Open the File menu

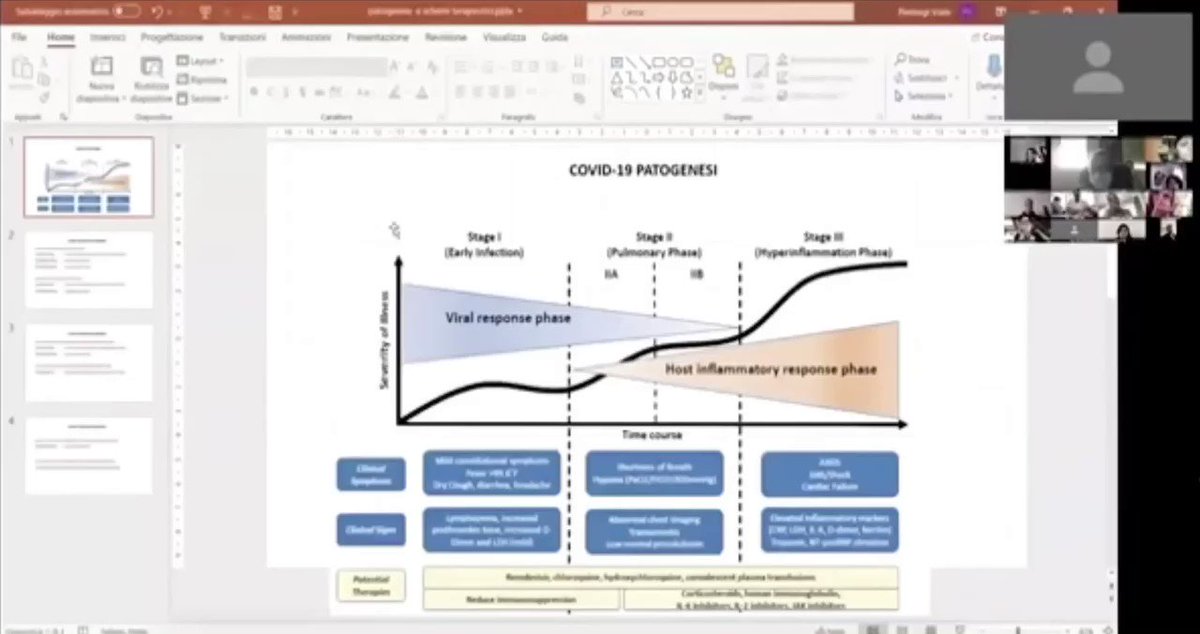(x=19, y=37)
